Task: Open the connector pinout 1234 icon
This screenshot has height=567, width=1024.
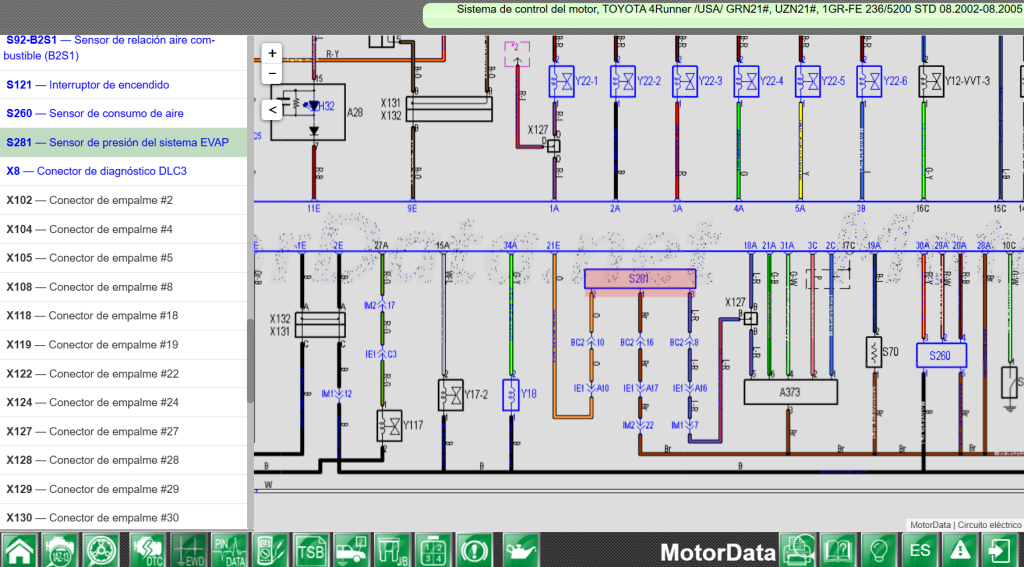Action: tap(433, 550)
